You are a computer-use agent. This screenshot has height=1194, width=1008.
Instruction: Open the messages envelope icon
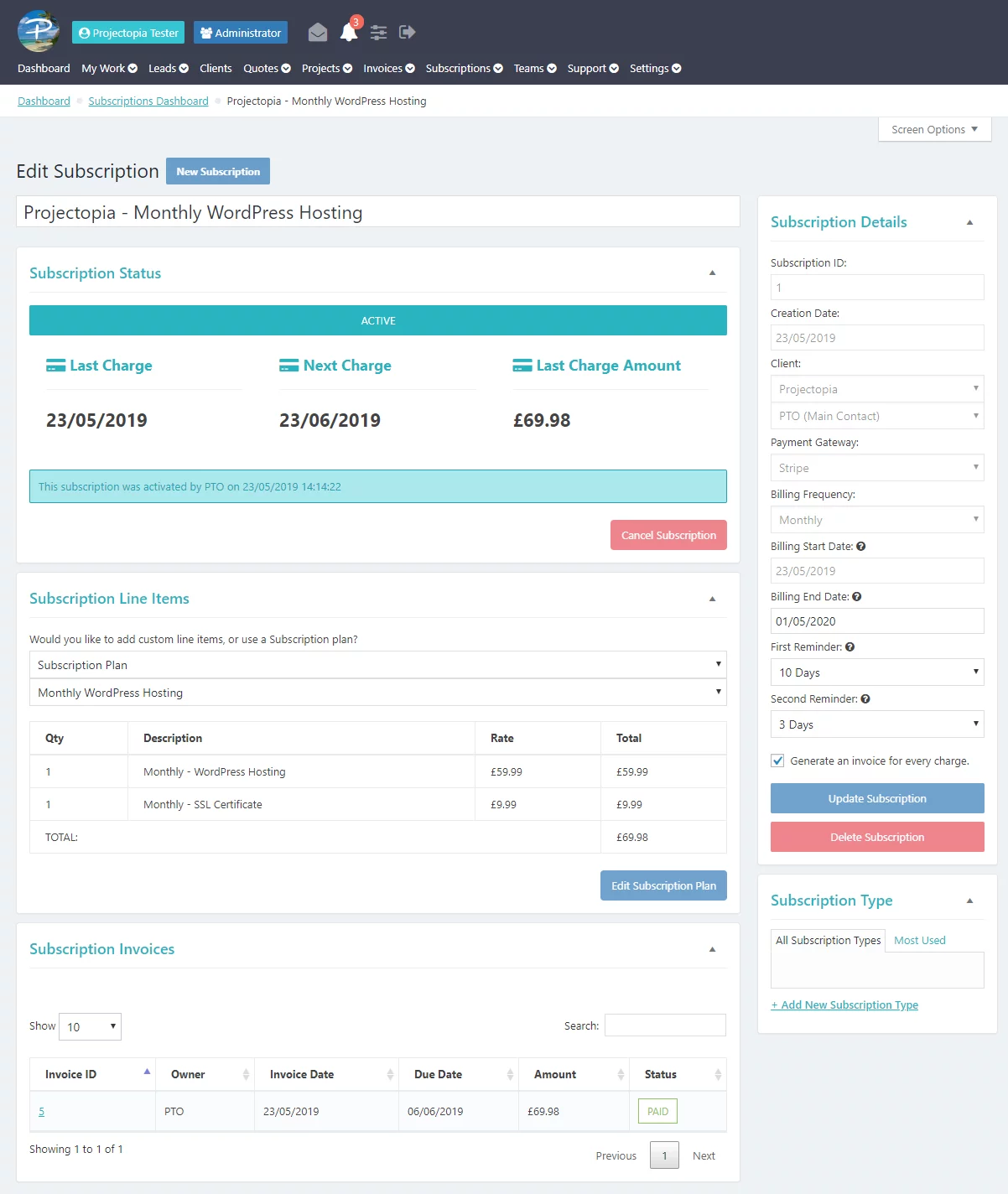tap(318, 33)
